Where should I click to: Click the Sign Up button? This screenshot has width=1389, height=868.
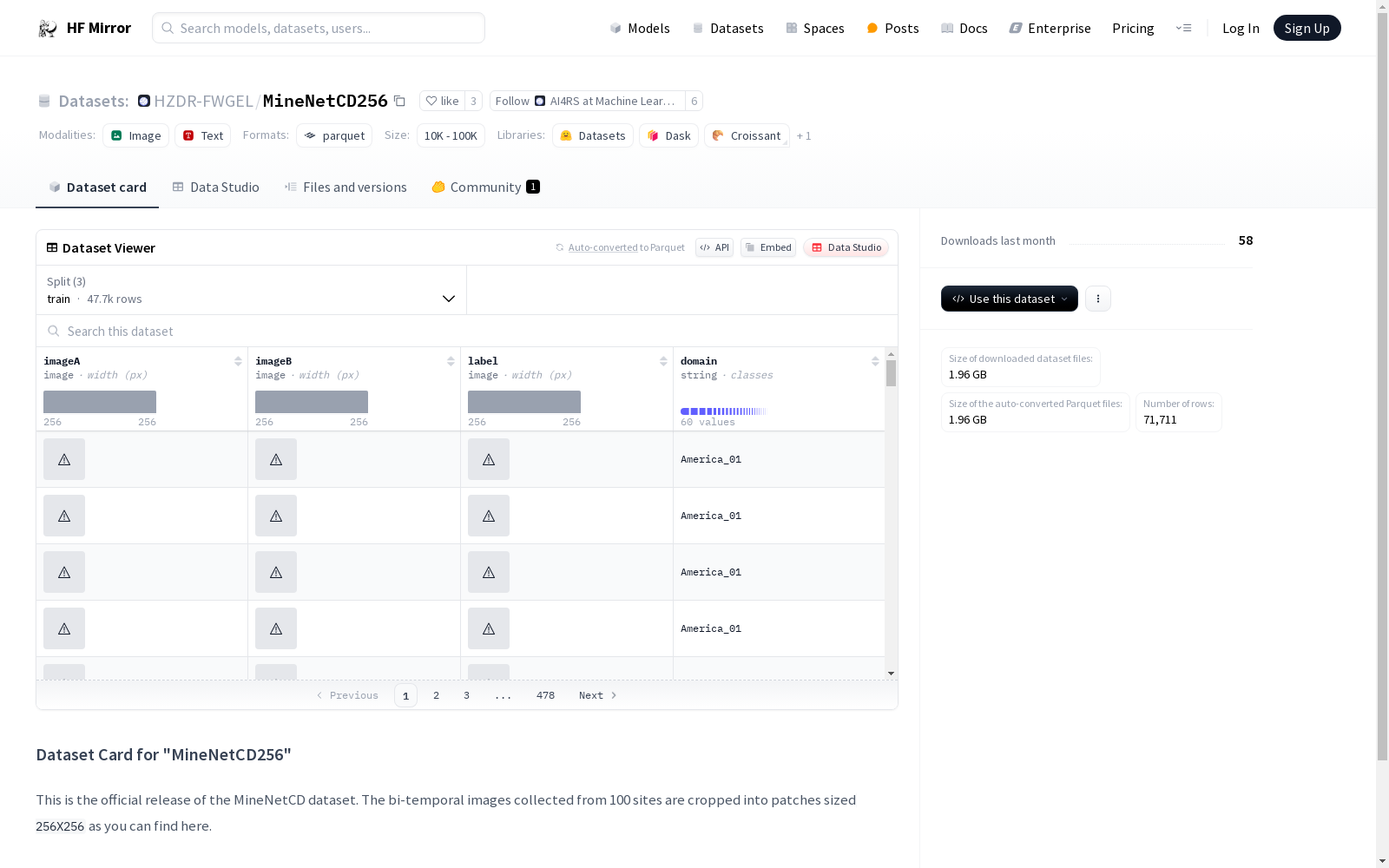click(x=1307, y=28)
